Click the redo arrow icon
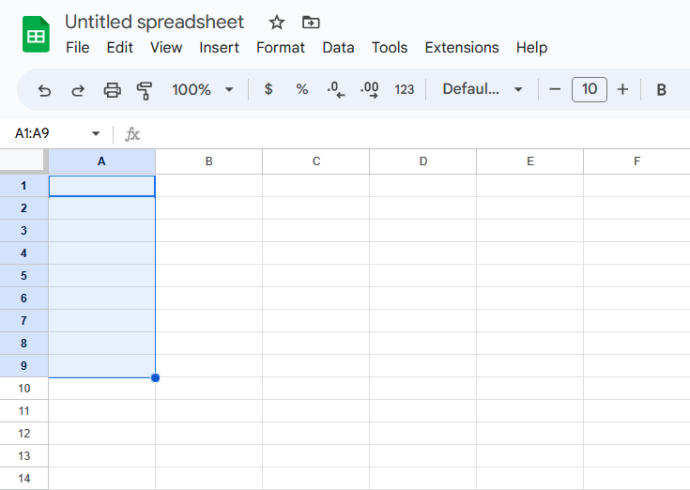Image resolution: width=690 pixels, height=490 pixels. 78,90
